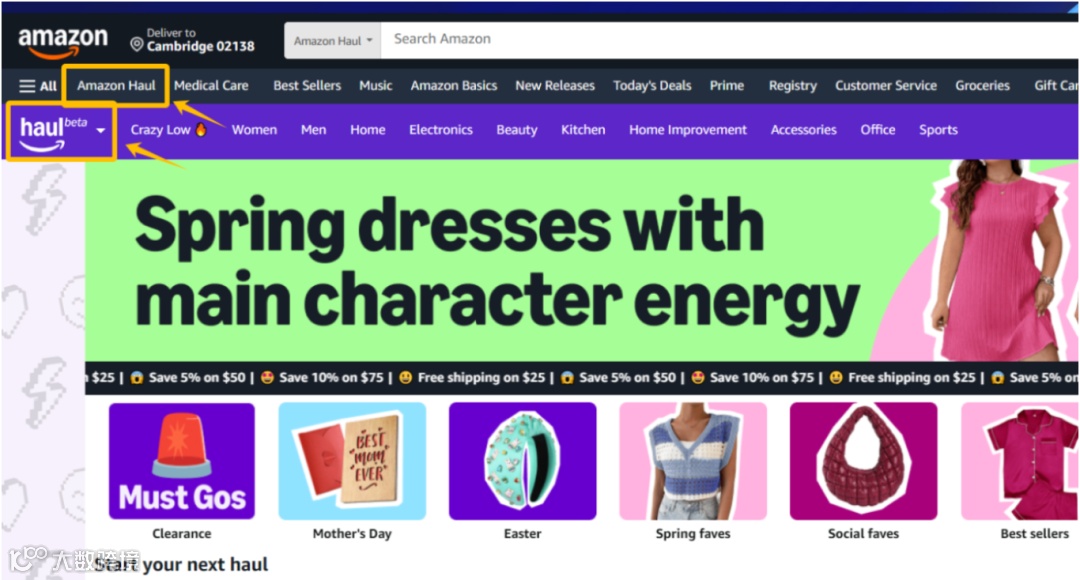Screen dimensions: 1080x580
Task: Open the All hamburger menu
Action: pos(38,86)
